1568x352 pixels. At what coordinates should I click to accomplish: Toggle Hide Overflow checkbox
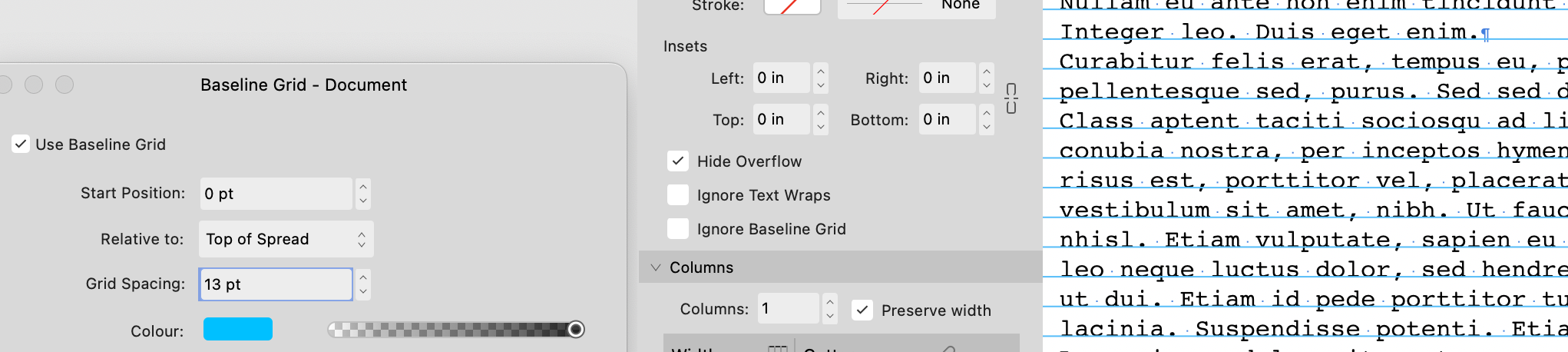(x=678, y=161)
